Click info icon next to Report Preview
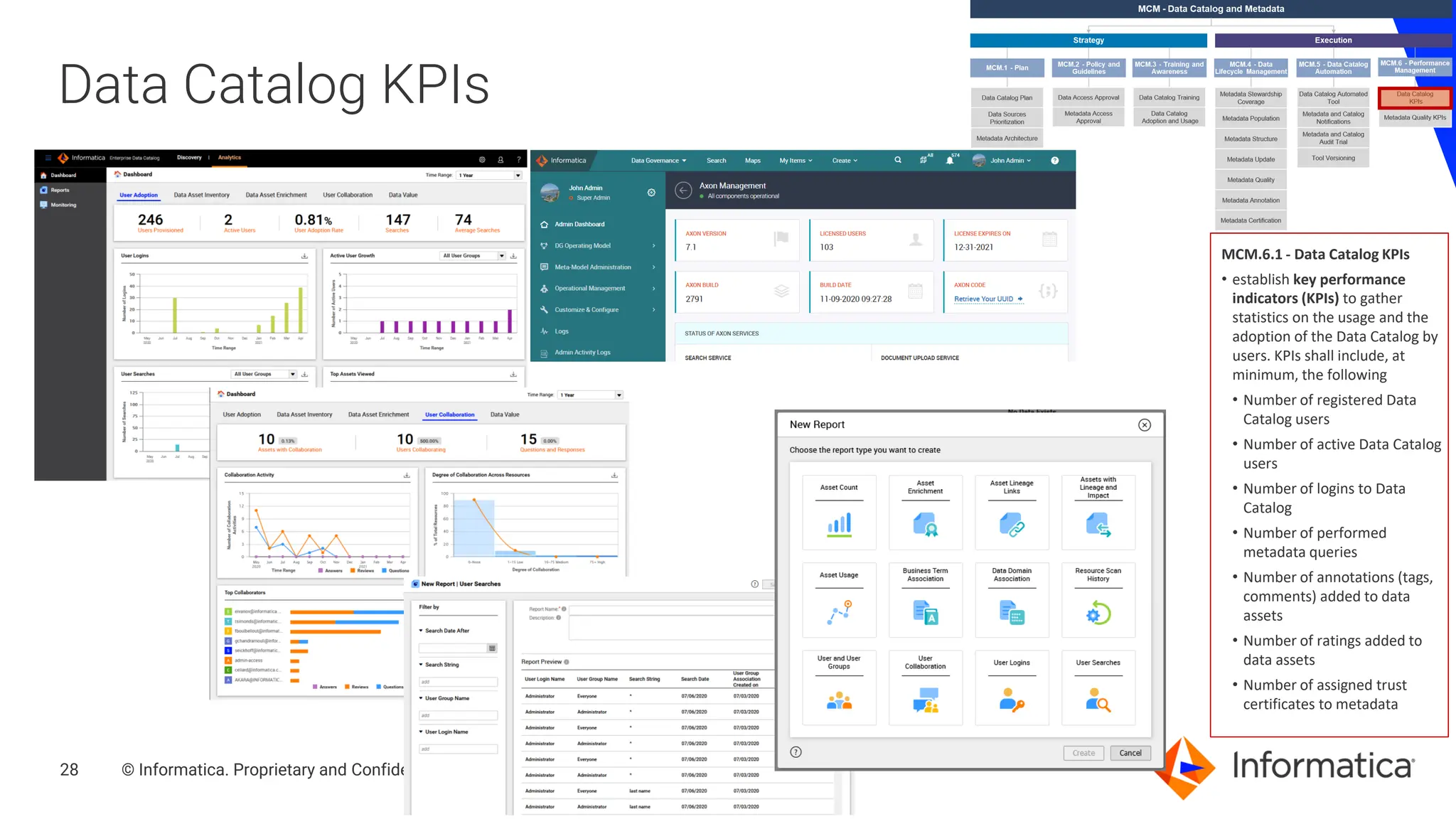The width and height of the screenshot is (1456, 819). point(567,662)
